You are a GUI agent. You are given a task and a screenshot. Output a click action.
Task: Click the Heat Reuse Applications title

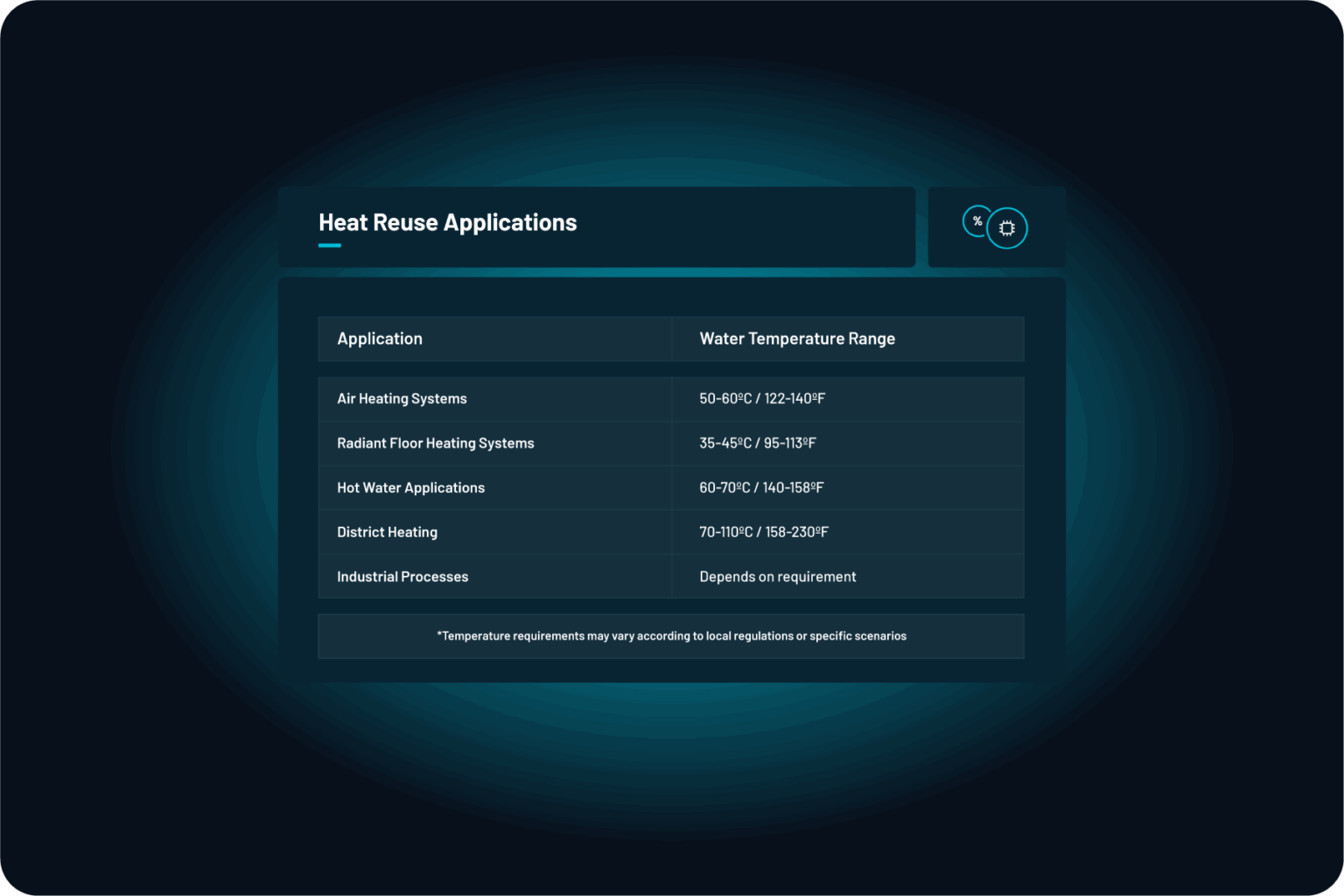pos(447,222)
